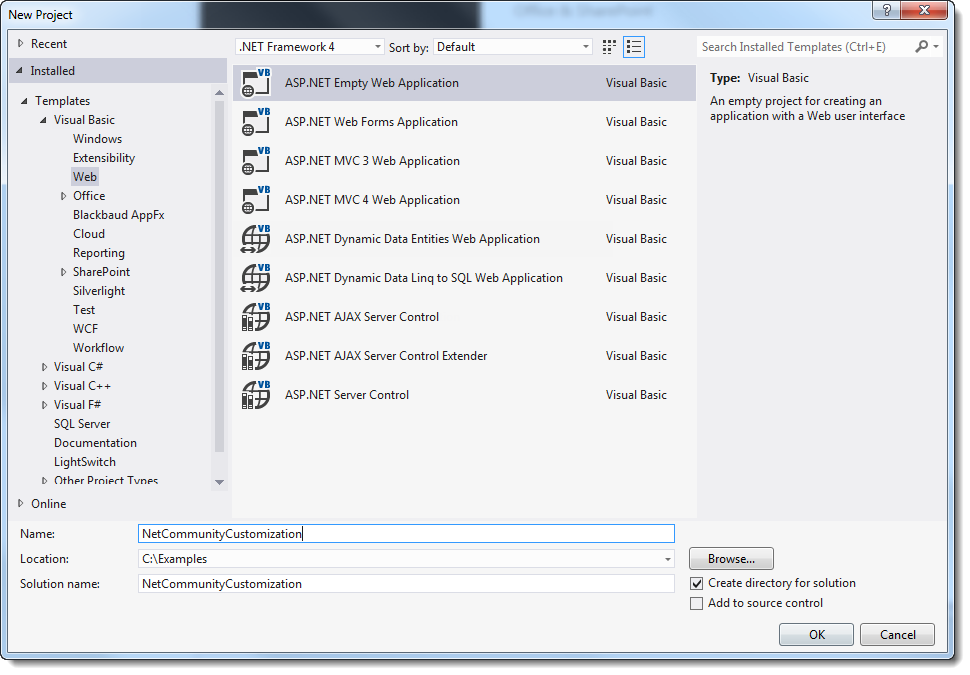This screenshot has height=675, width=970.
Task: Click the Dynamic Data Linq to SQL icon
Action: (x=255, y=278)
